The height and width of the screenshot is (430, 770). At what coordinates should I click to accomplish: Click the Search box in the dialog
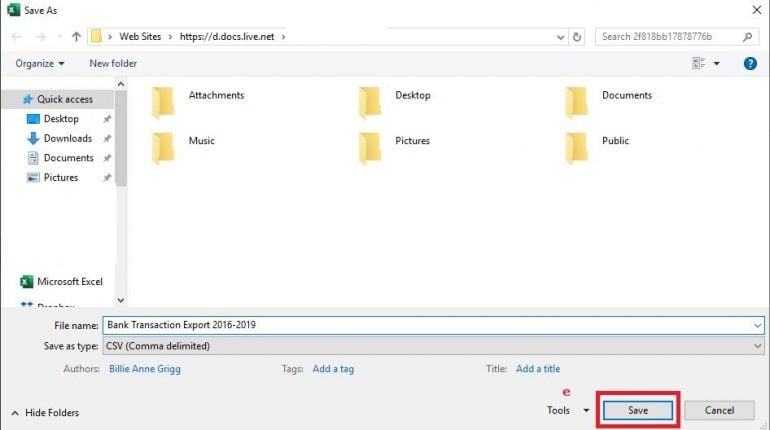coord(668,37)
